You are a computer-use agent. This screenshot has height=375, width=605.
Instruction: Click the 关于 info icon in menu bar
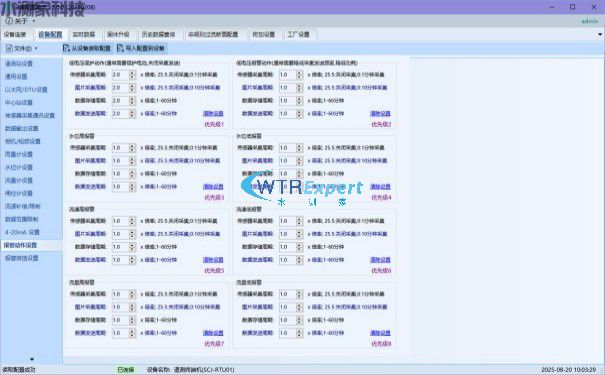pyautogui.click(x=8, y=21)
